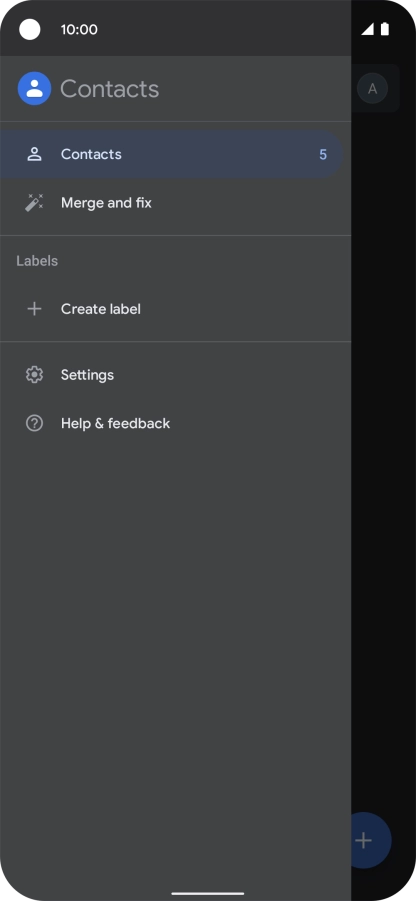Dismiss the drawer by tapping the dark scrim
Viewport: 416px width, 901px height.
coord(383,460)
